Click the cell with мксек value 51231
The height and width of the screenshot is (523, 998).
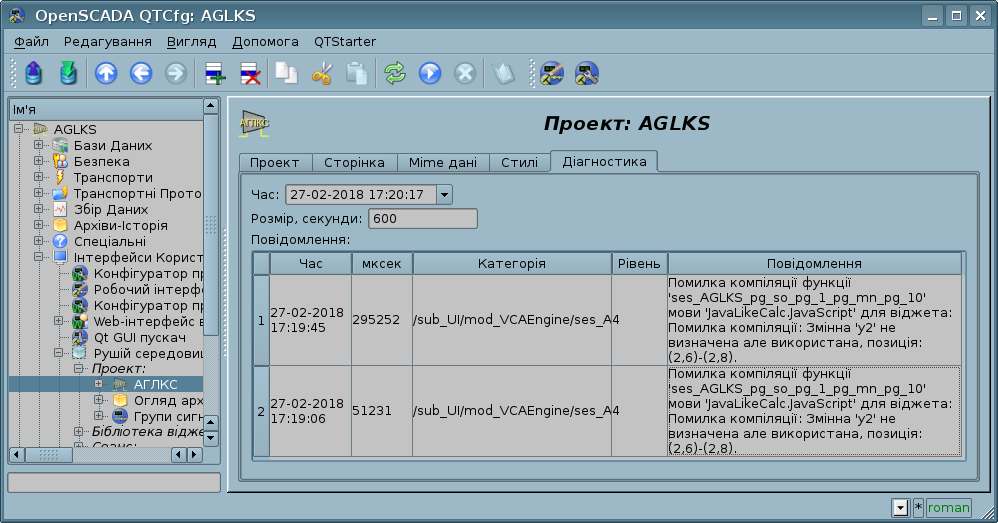tap(382, 411)
